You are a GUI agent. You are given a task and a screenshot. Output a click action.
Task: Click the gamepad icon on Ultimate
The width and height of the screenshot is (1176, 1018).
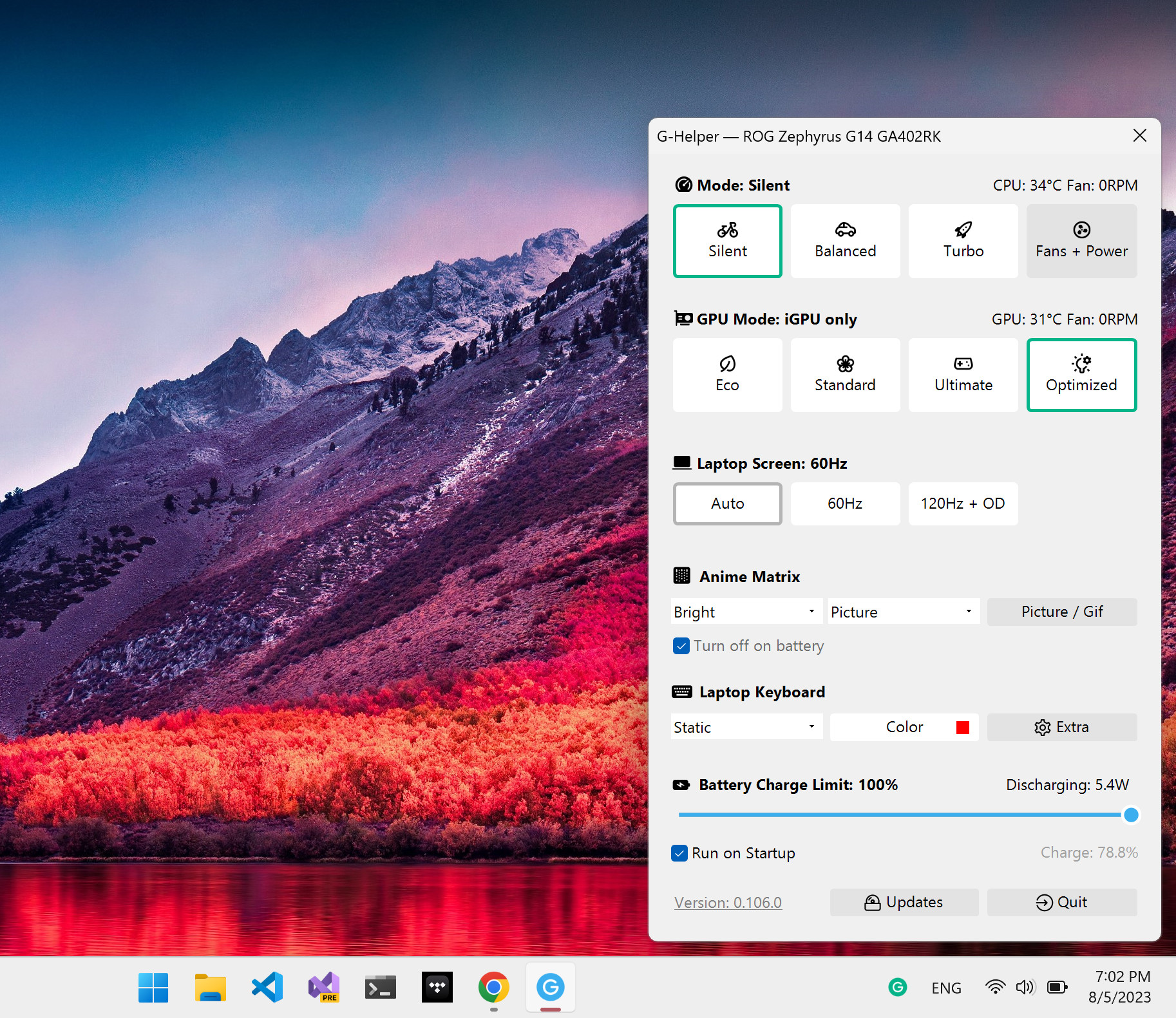pos(963,364)
